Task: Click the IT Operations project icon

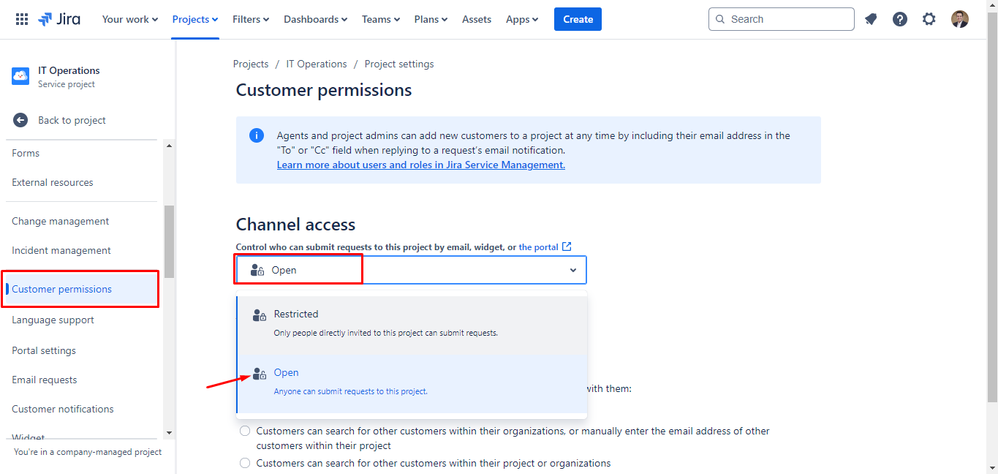Action: point(20,77)
